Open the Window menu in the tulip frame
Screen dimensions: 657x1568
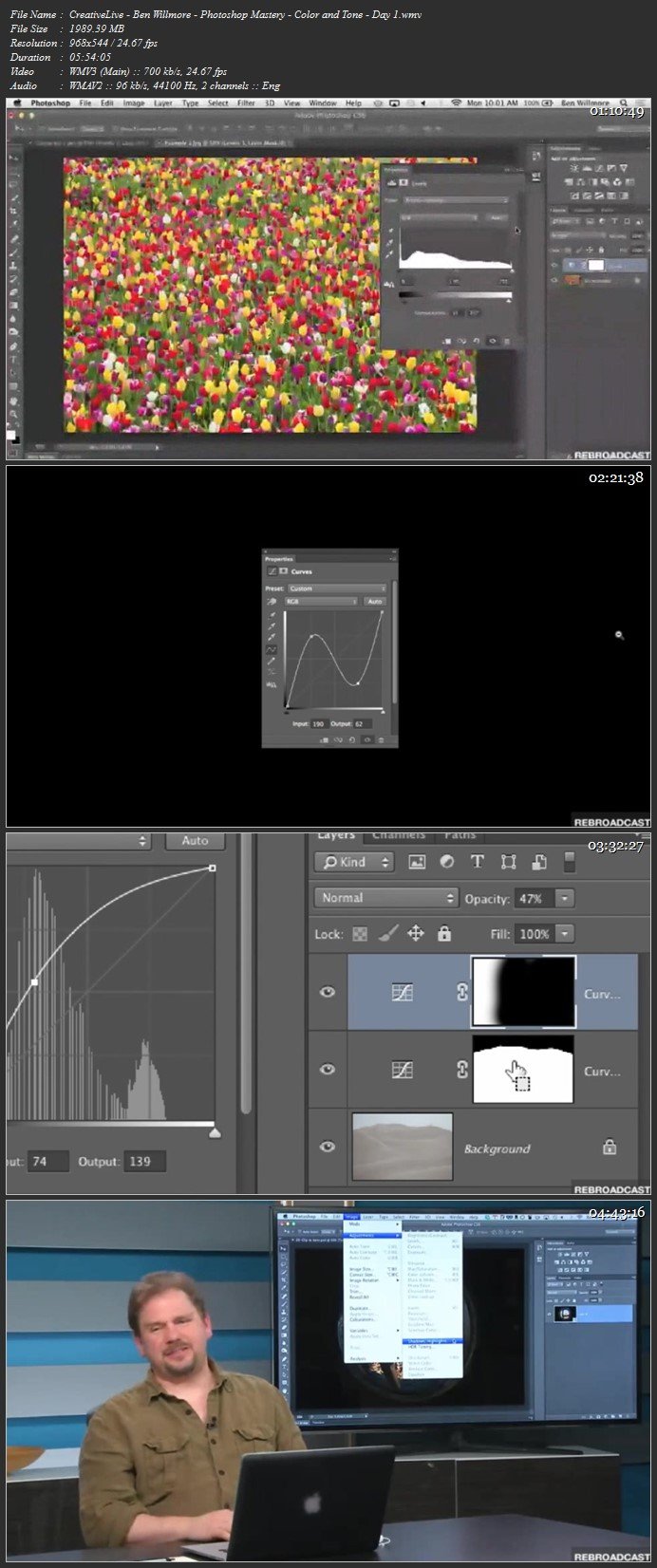point(323,103)
